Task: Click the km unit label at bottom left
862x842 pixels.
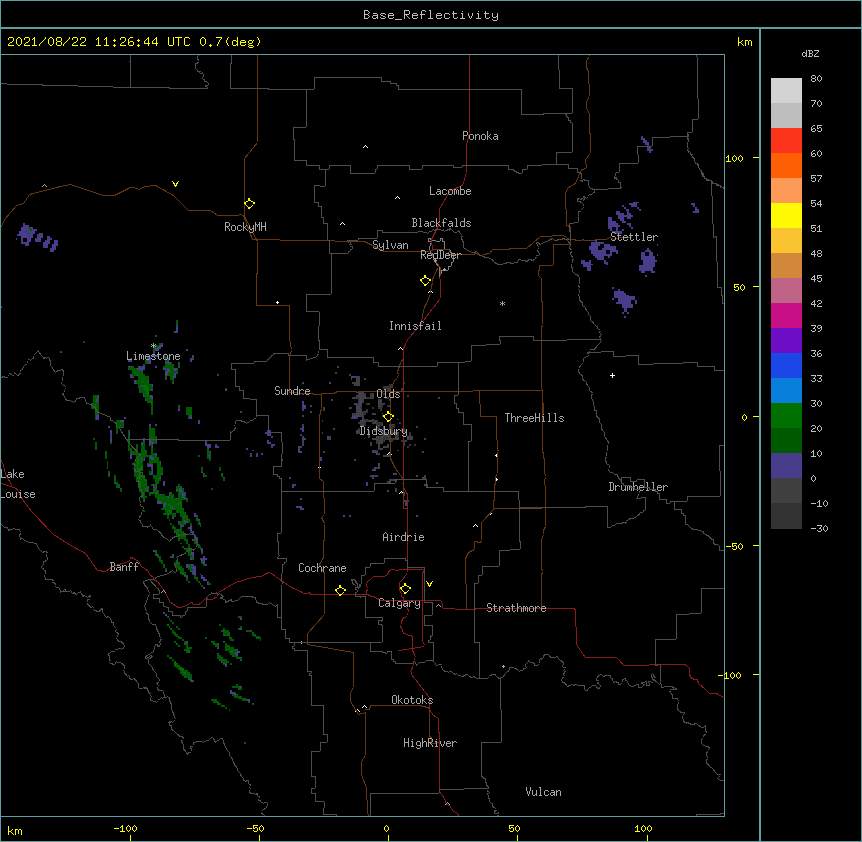Action: [15, 830]
